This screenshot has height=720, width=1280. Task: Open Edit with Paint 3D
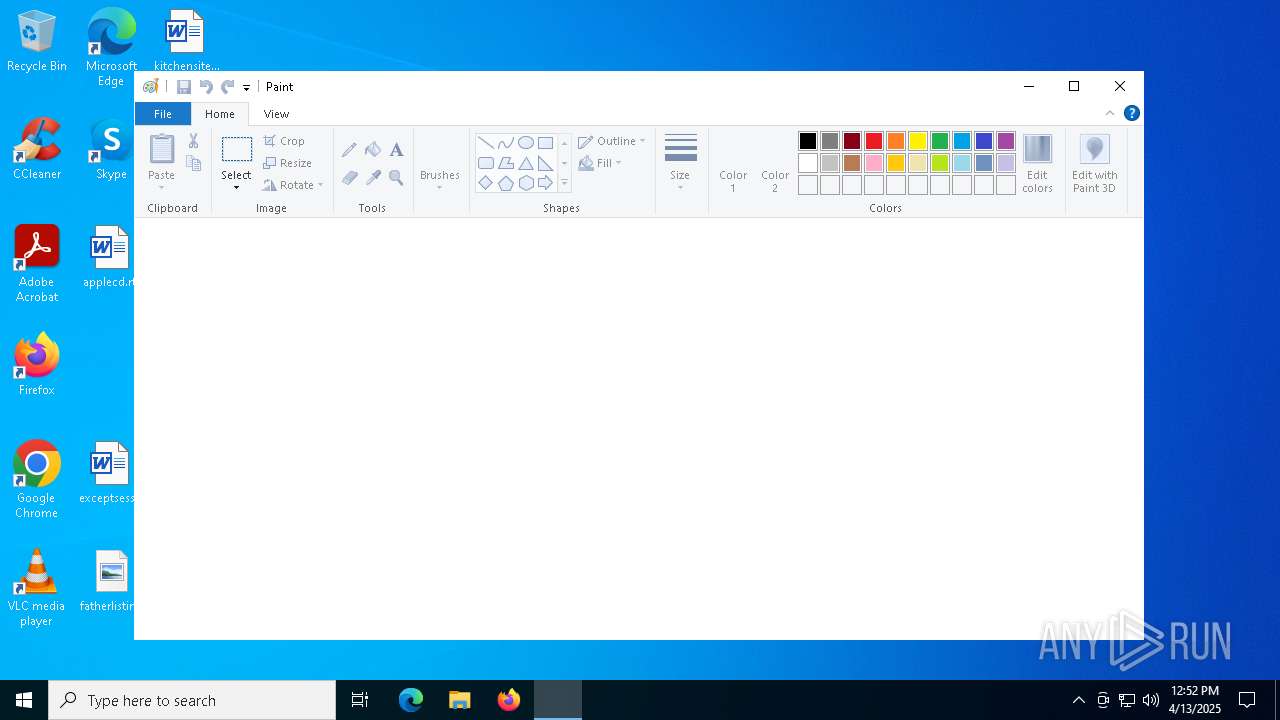tap(1095, 164)
